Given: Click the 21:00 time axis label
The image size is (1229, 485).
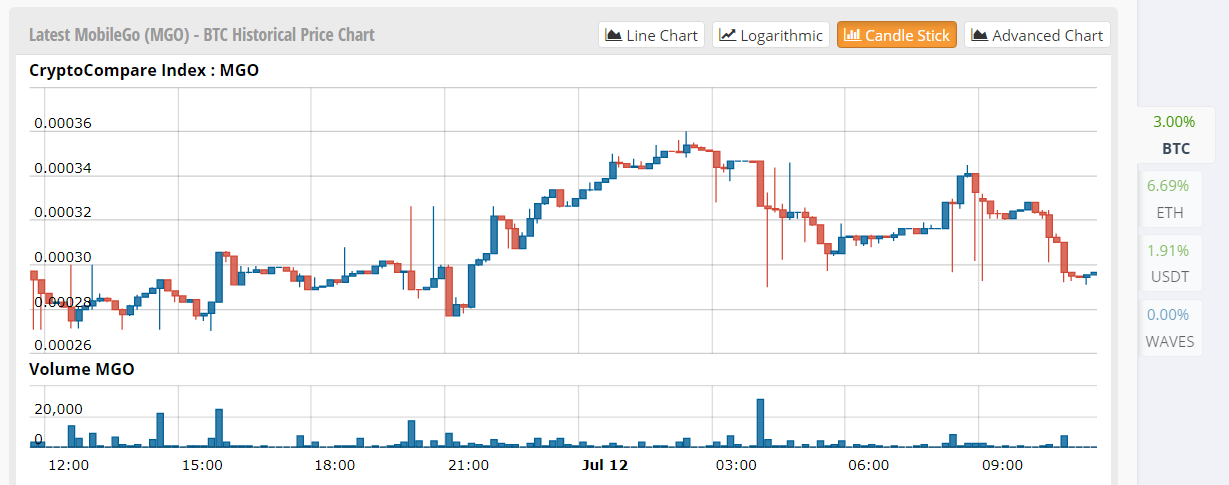Looking at the screenshot, I should tap(469, 465).
